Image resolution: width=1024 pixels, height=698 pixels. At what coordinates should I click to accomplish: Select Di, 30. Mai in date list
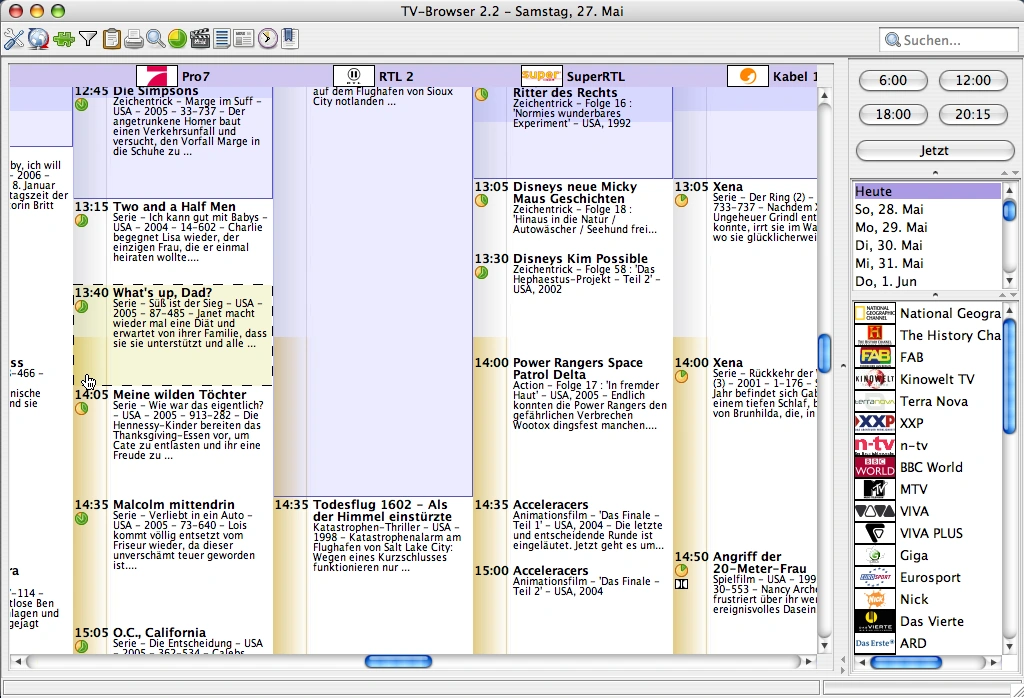click(x=927, y=246)
